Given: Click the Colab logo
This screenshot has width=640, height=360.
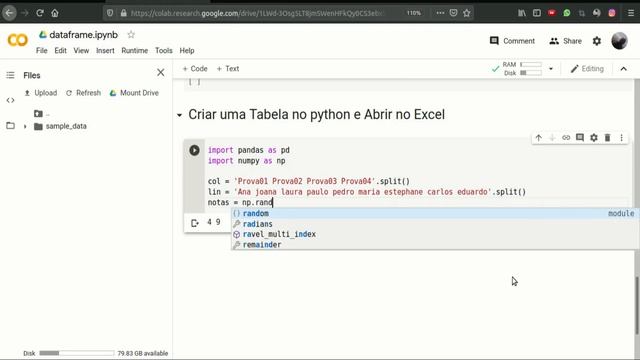Looking at the screenshot, I should tap(18, 40).
